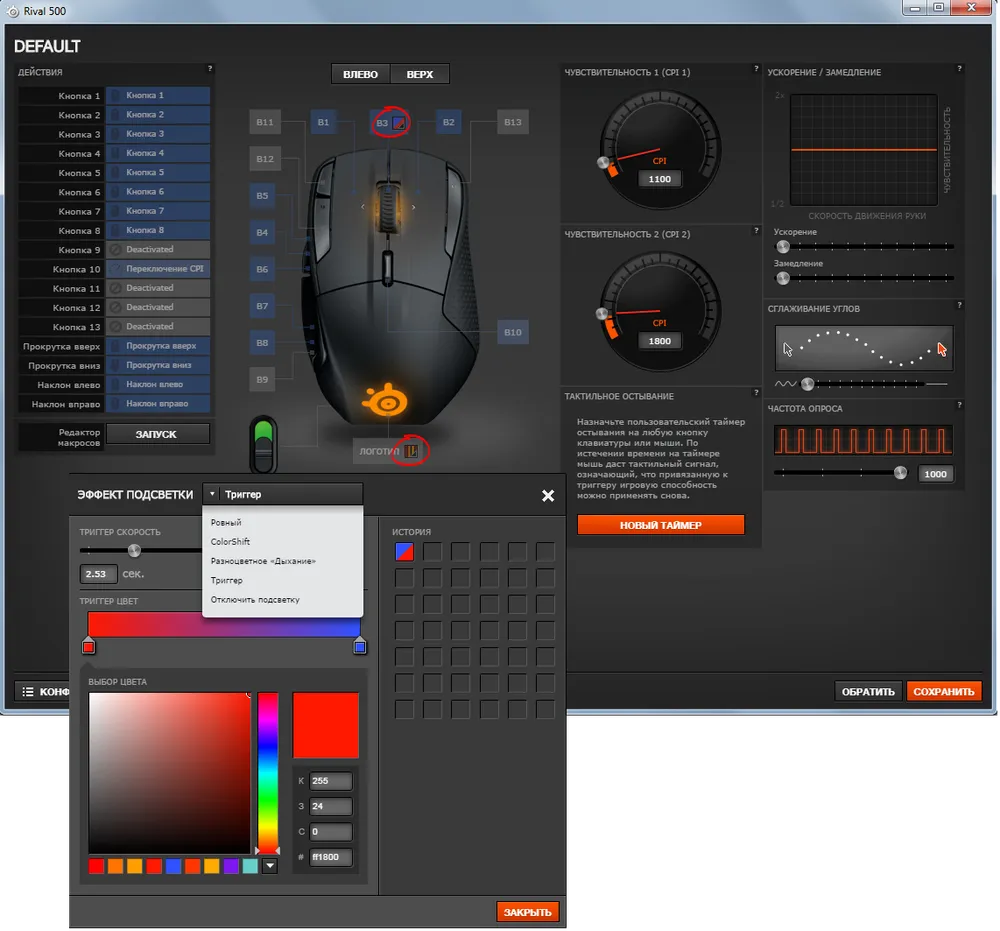The width and height of the screenshot is (1000, 931).
Task: Pick the cyan preset color swatch
Action: coord(250,866)
